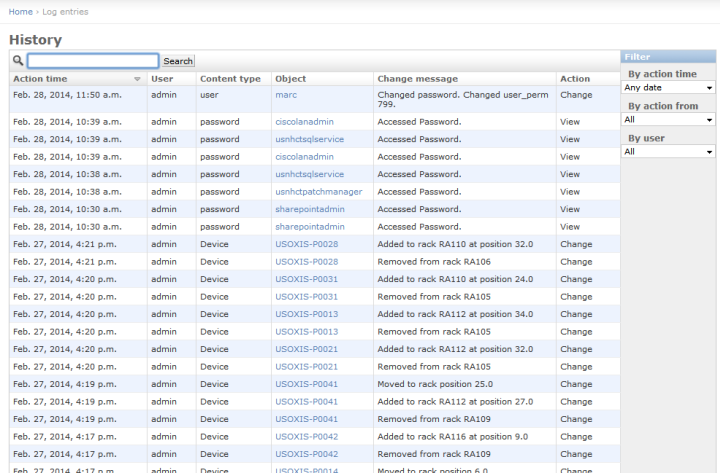This screenshot has width=720, height=473.
Task: Open USOXIS-P0042 link in Added to RA116 row
Action: (307, 437)
